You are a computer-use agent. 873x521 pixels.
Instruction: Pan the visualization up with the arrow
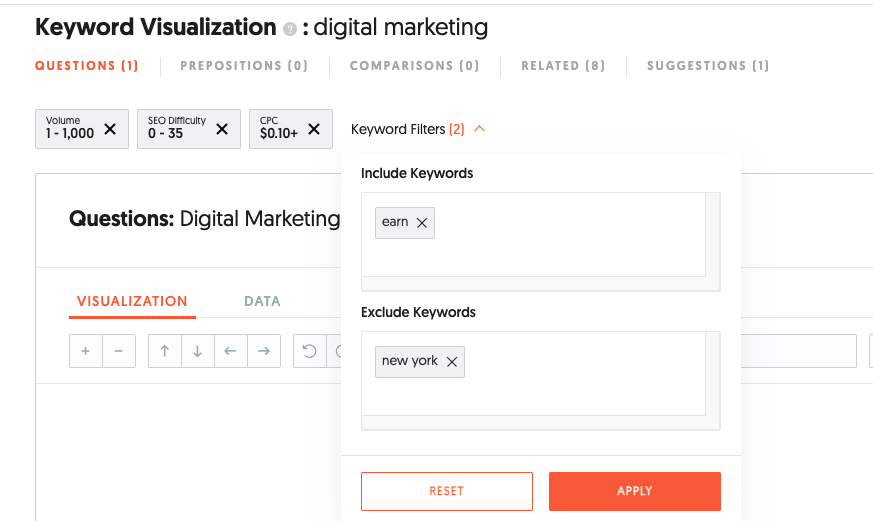pyautogui.click(x=164, y=351)
